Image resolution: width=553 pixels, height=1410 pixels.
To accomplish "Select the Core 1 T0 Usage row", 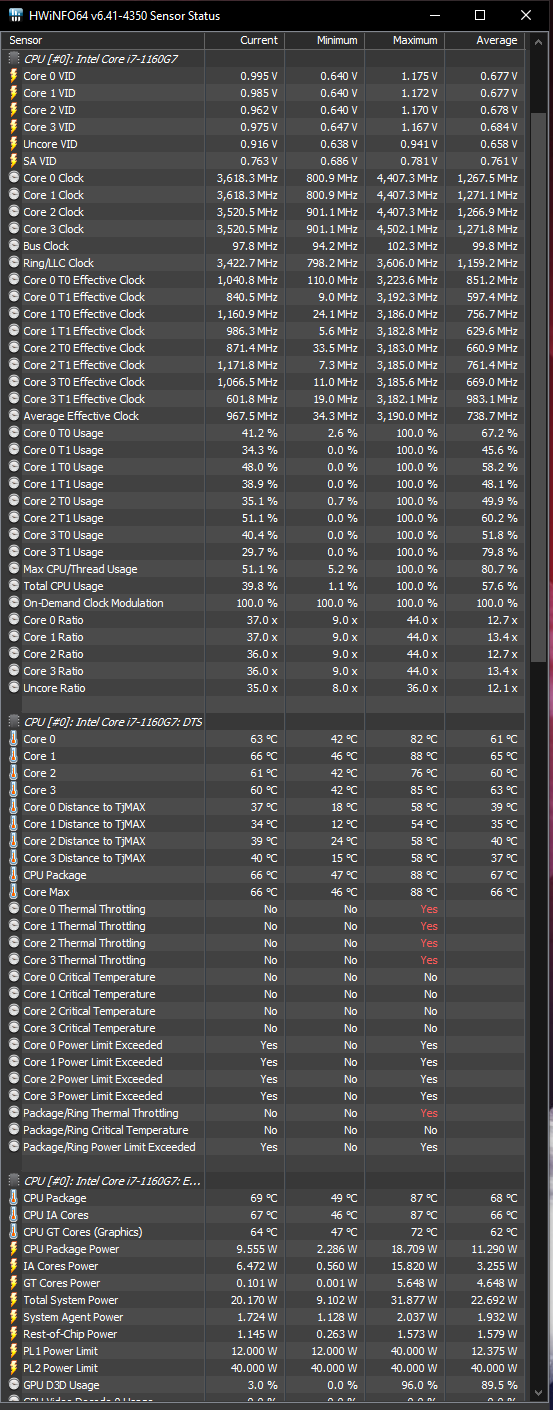I will (264, 467).
